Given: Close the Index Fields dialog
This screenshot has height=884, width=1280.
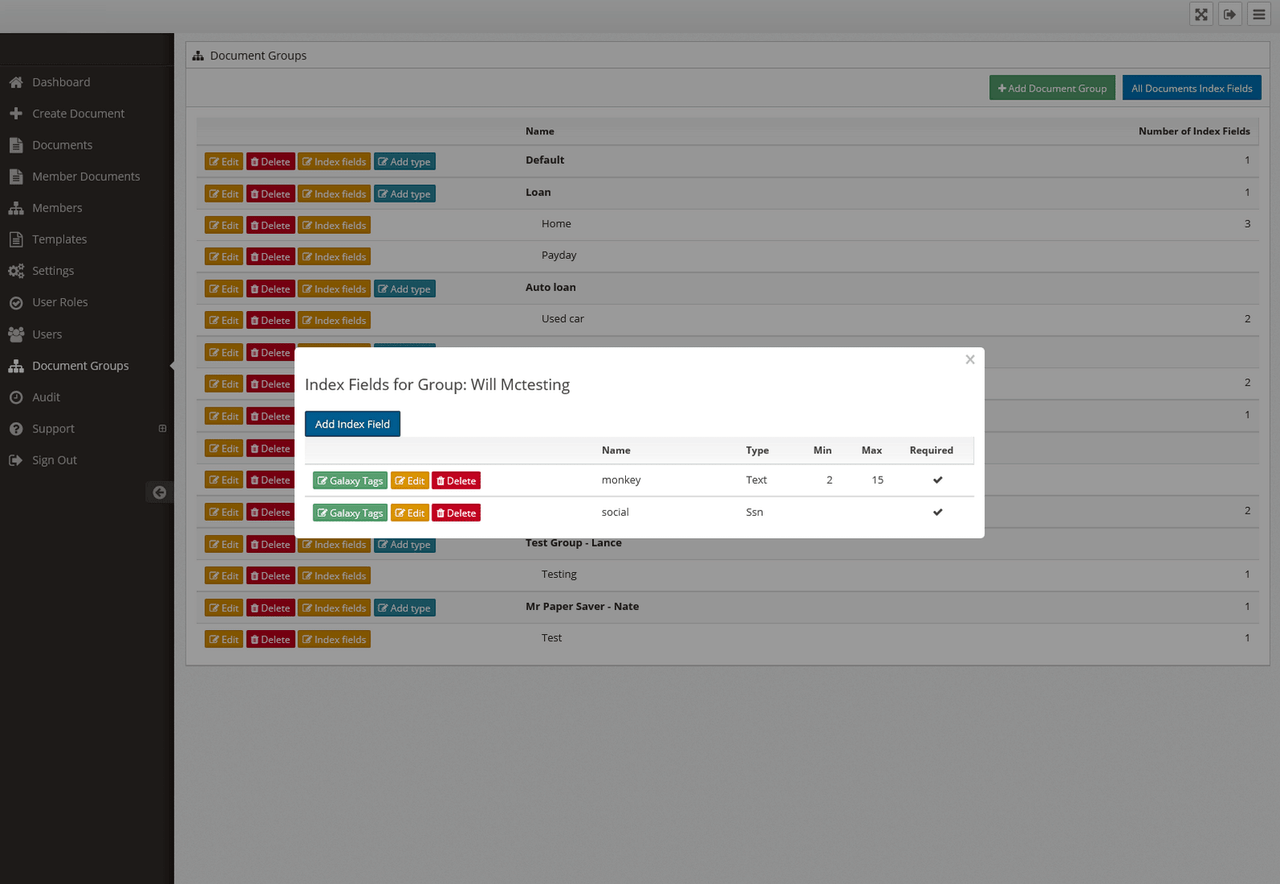Looking at the screenshot, I should click(x=970, y=360).
